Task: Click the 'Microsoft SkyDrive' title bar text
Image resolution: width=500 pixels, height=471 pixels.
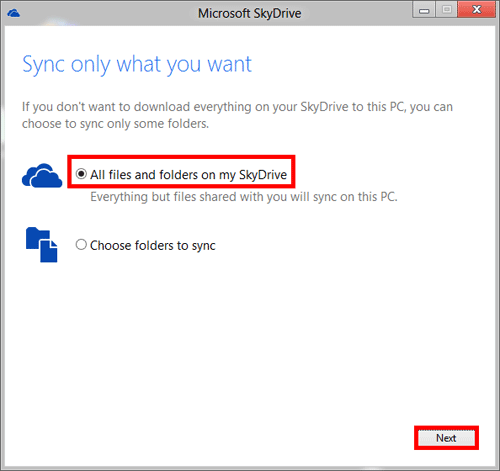Action: (250, 13)
